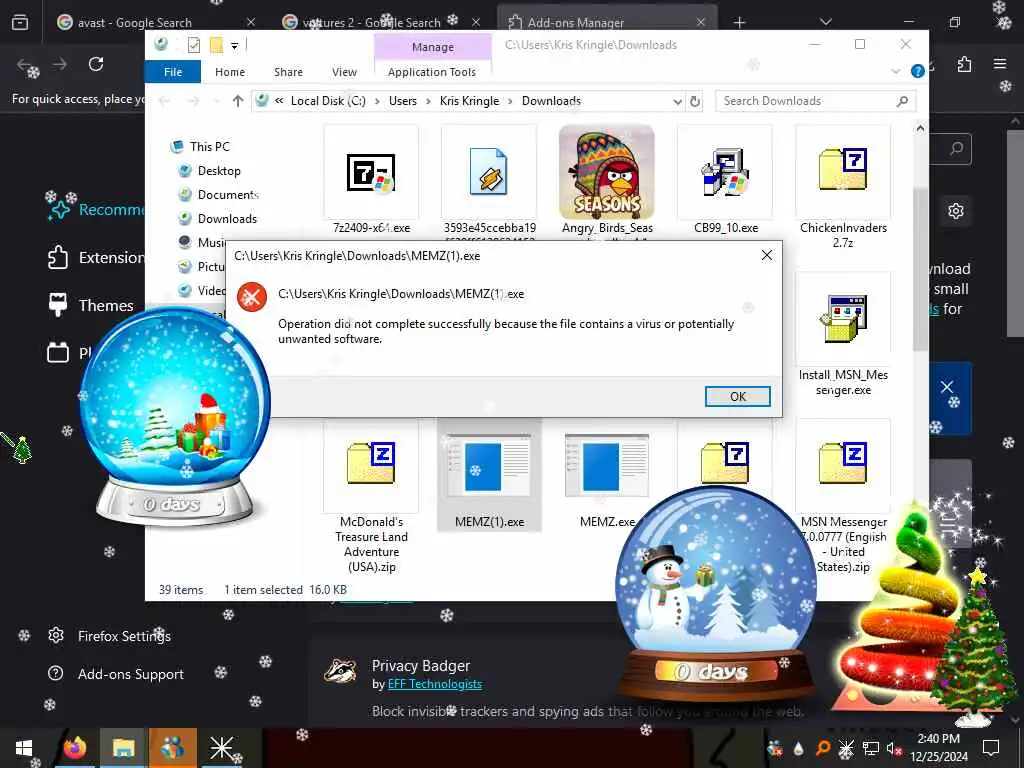Viewport: 1024px width, 768px height.
Task: Open the Firefox hamburger menu
Action: click(x=1000, y=64)
